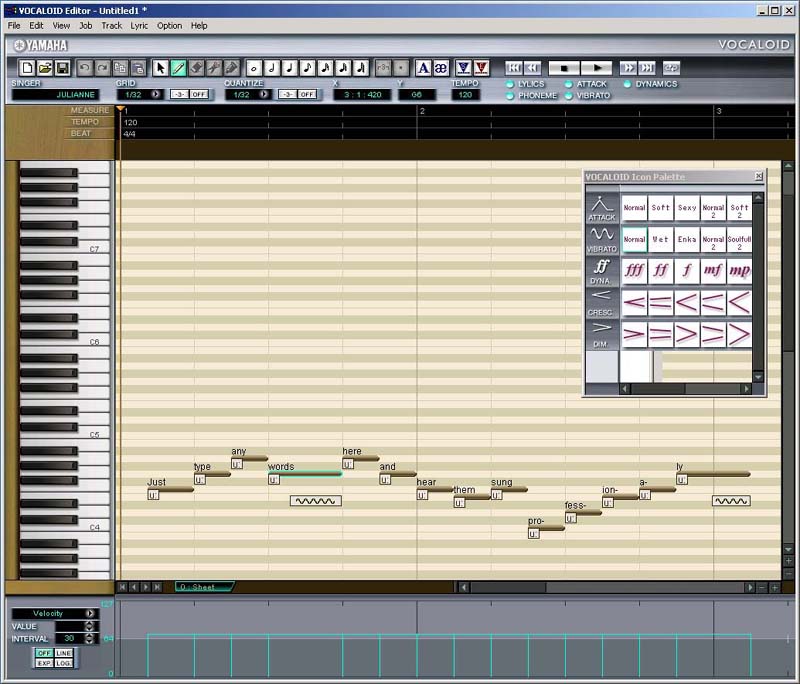Toggle the dotted note button

(x=401, y=67)
